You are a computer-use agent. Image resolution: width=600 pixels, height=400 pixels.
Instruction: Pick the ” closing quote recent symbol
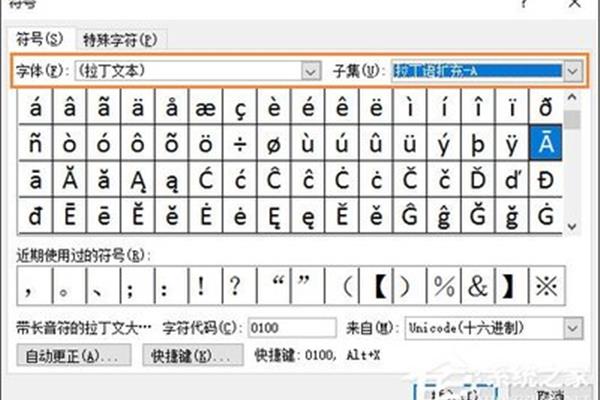(x=308, y=286)
